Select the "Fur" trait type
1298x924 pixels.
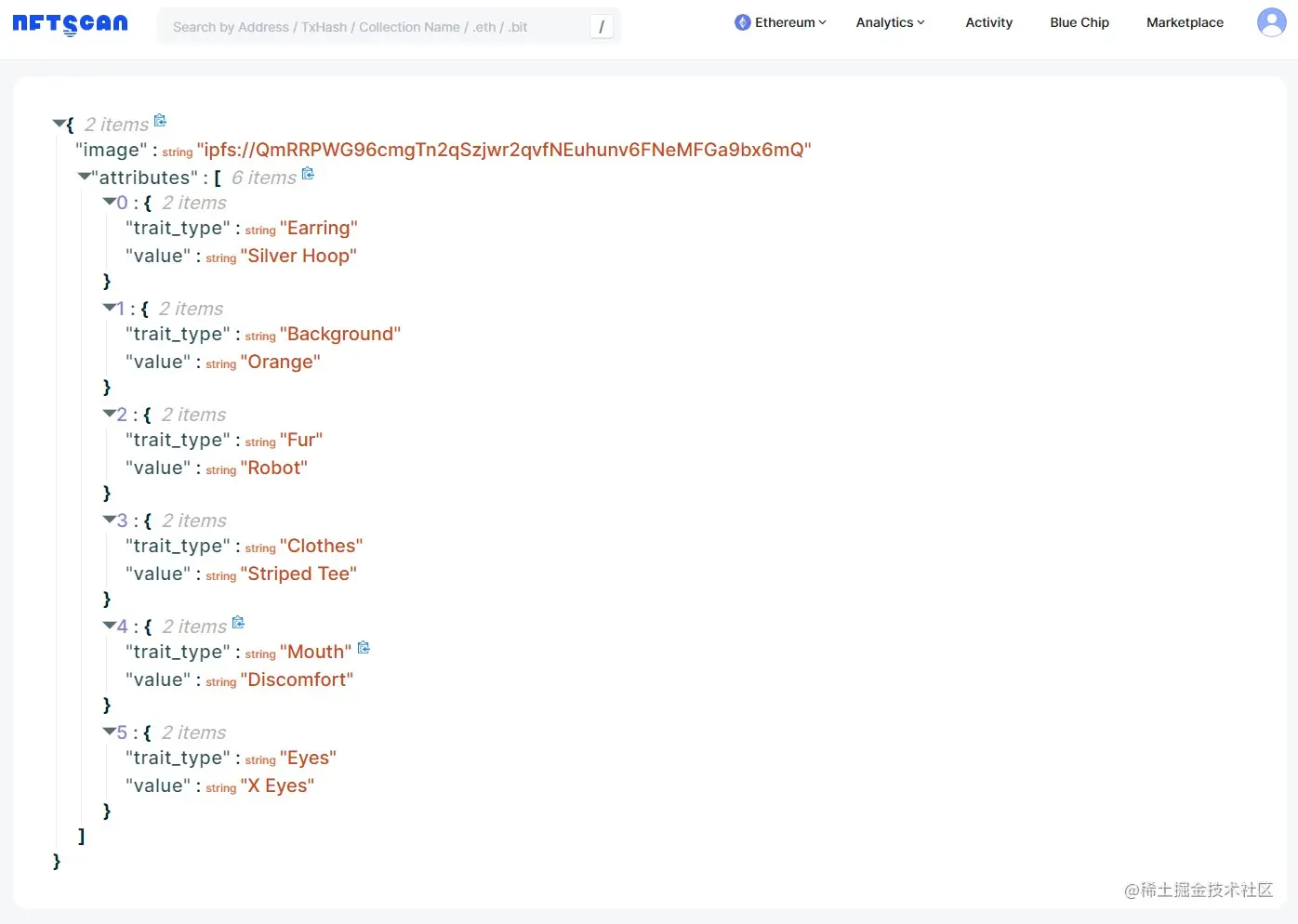point(301,440)
